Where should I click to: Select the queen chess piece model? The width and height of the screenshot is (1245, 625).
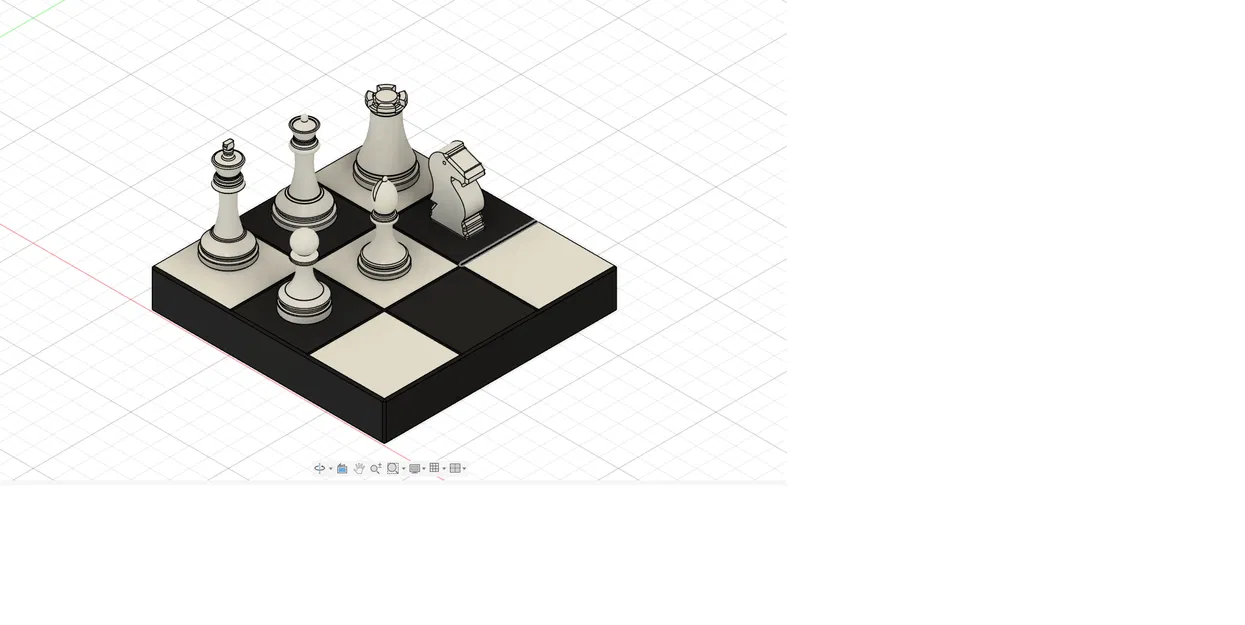tap(304, 175)
